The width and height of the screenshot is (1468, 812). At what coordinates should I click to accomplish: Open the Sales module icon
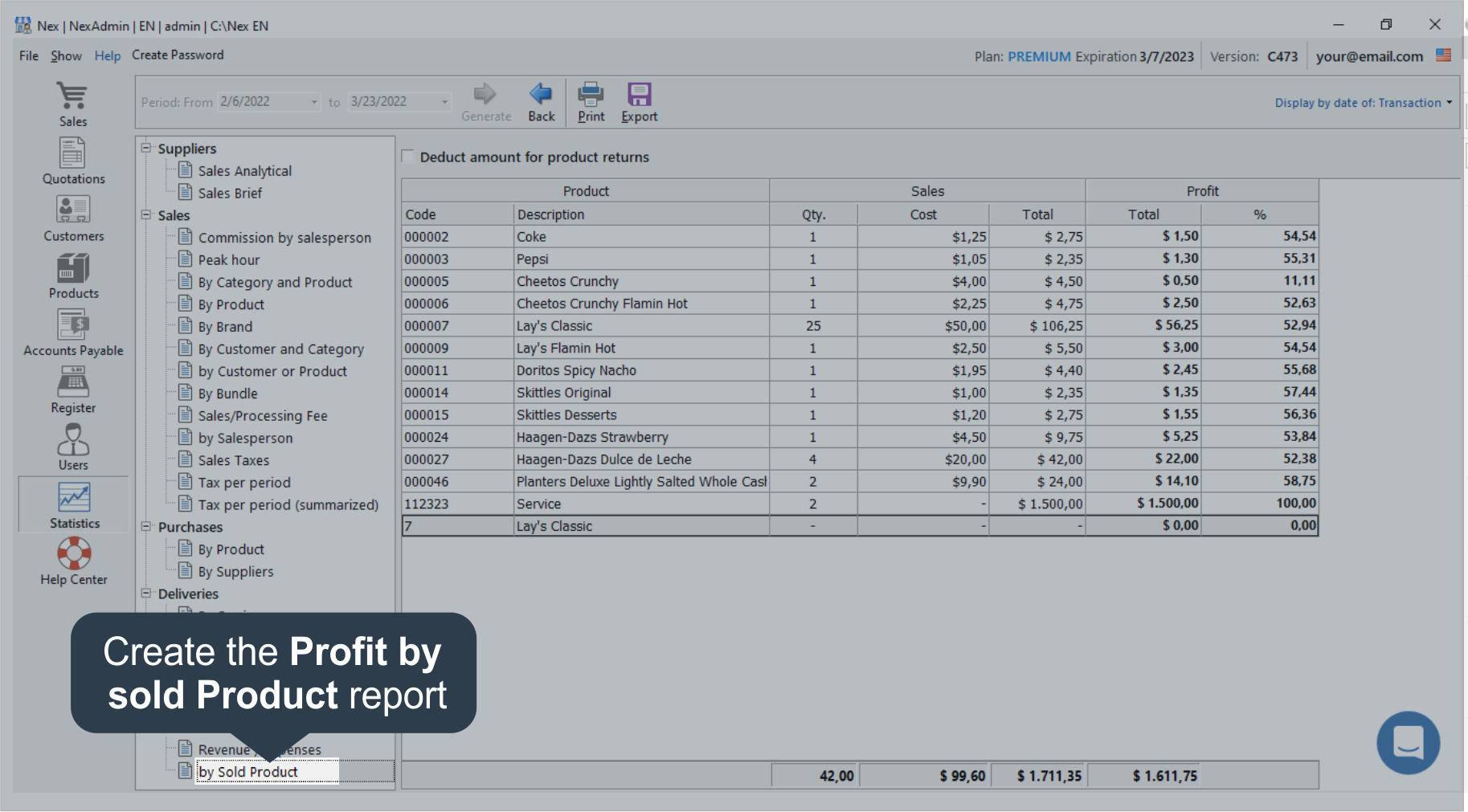[x=72, y=103]
